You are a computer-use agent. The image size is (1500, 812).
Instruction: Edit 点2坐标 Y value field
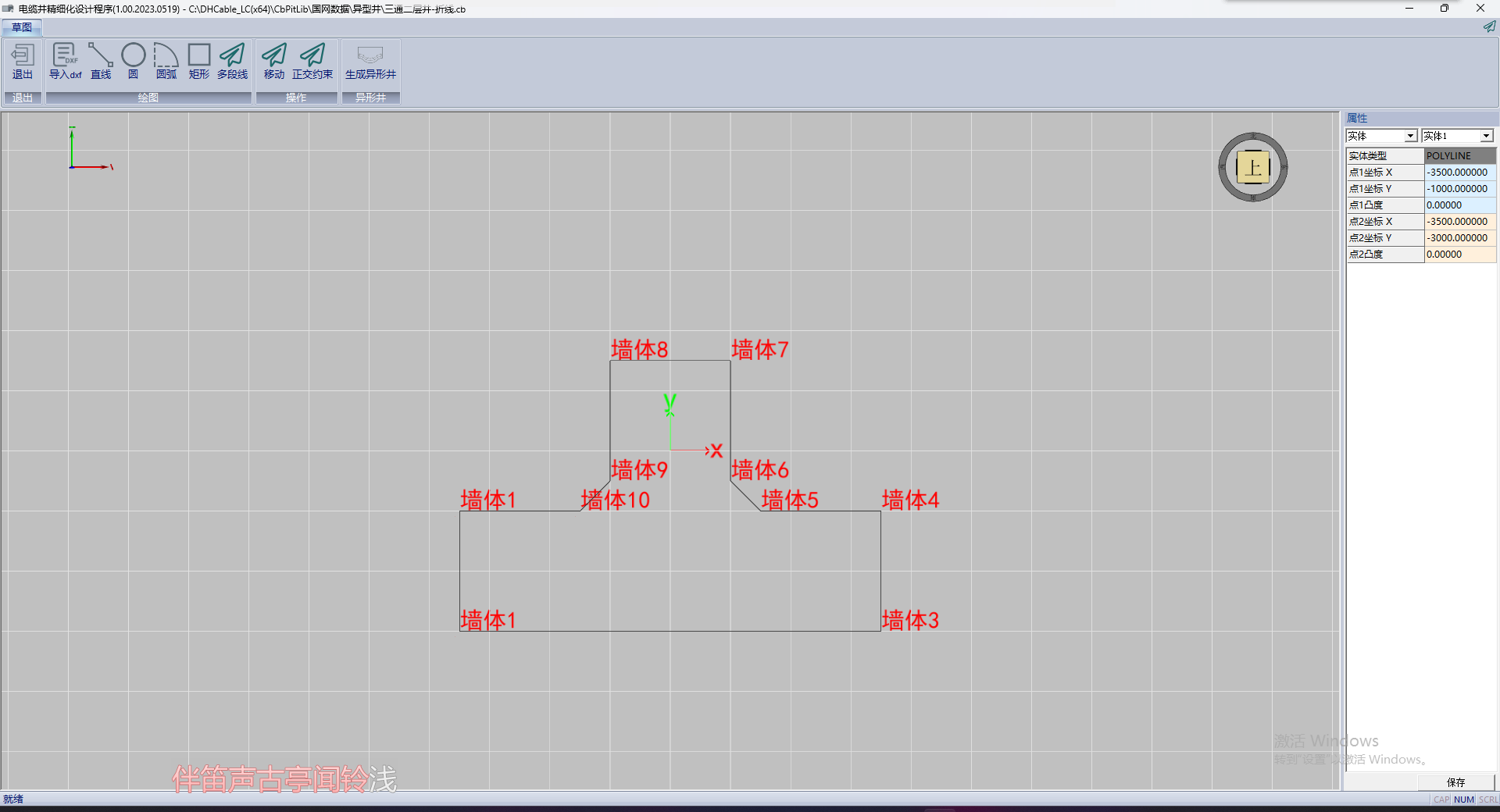(1460, 238)
